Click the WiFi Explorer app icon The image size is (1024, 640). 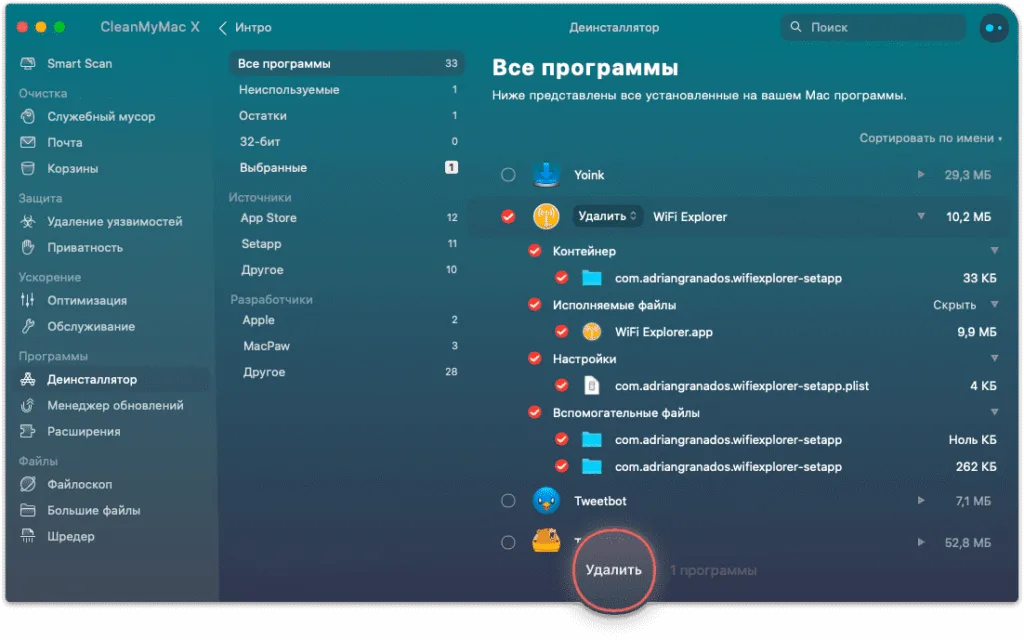click(x=546, y=216)
